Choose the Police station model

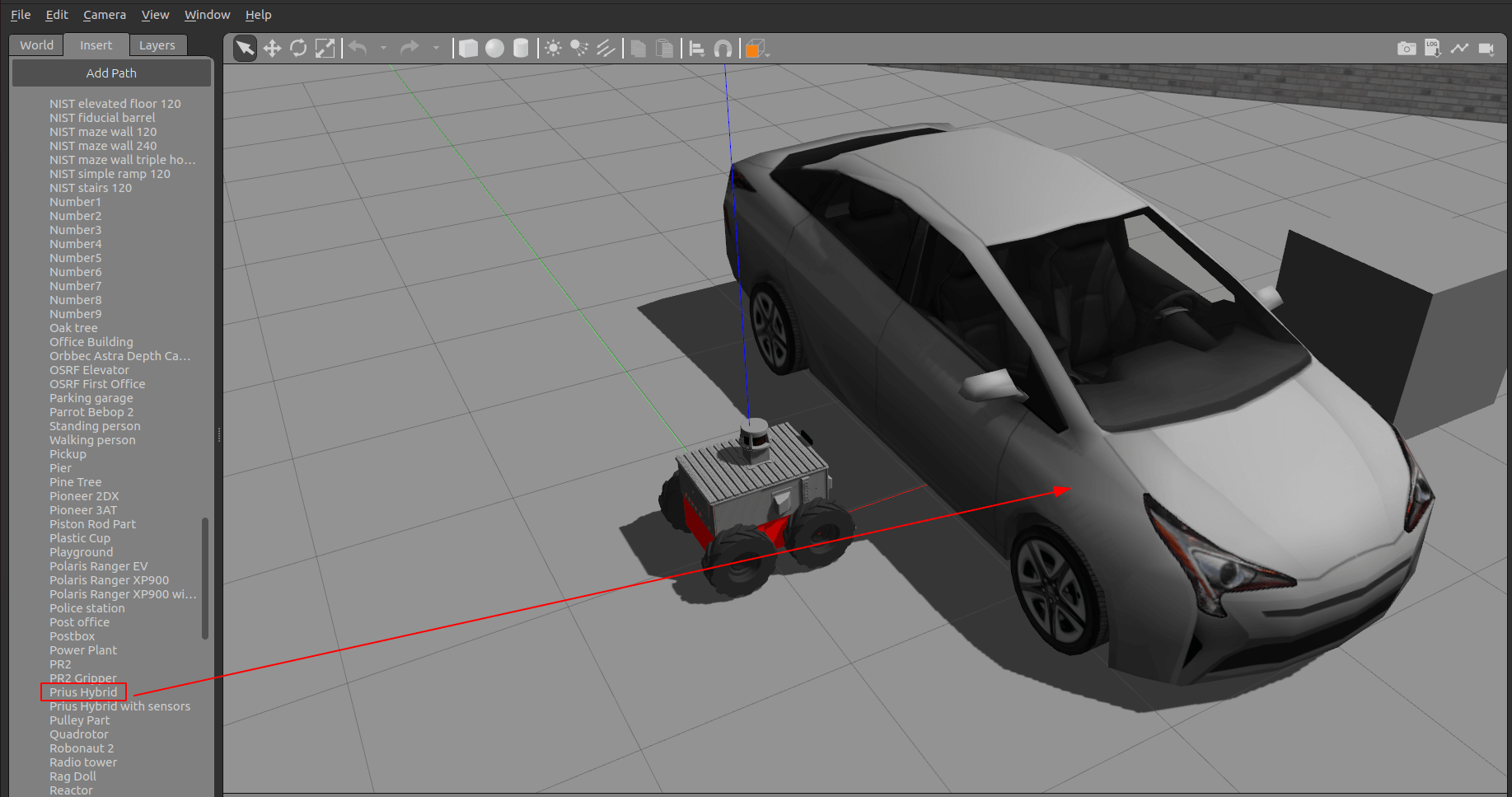[x=87, y=608]
